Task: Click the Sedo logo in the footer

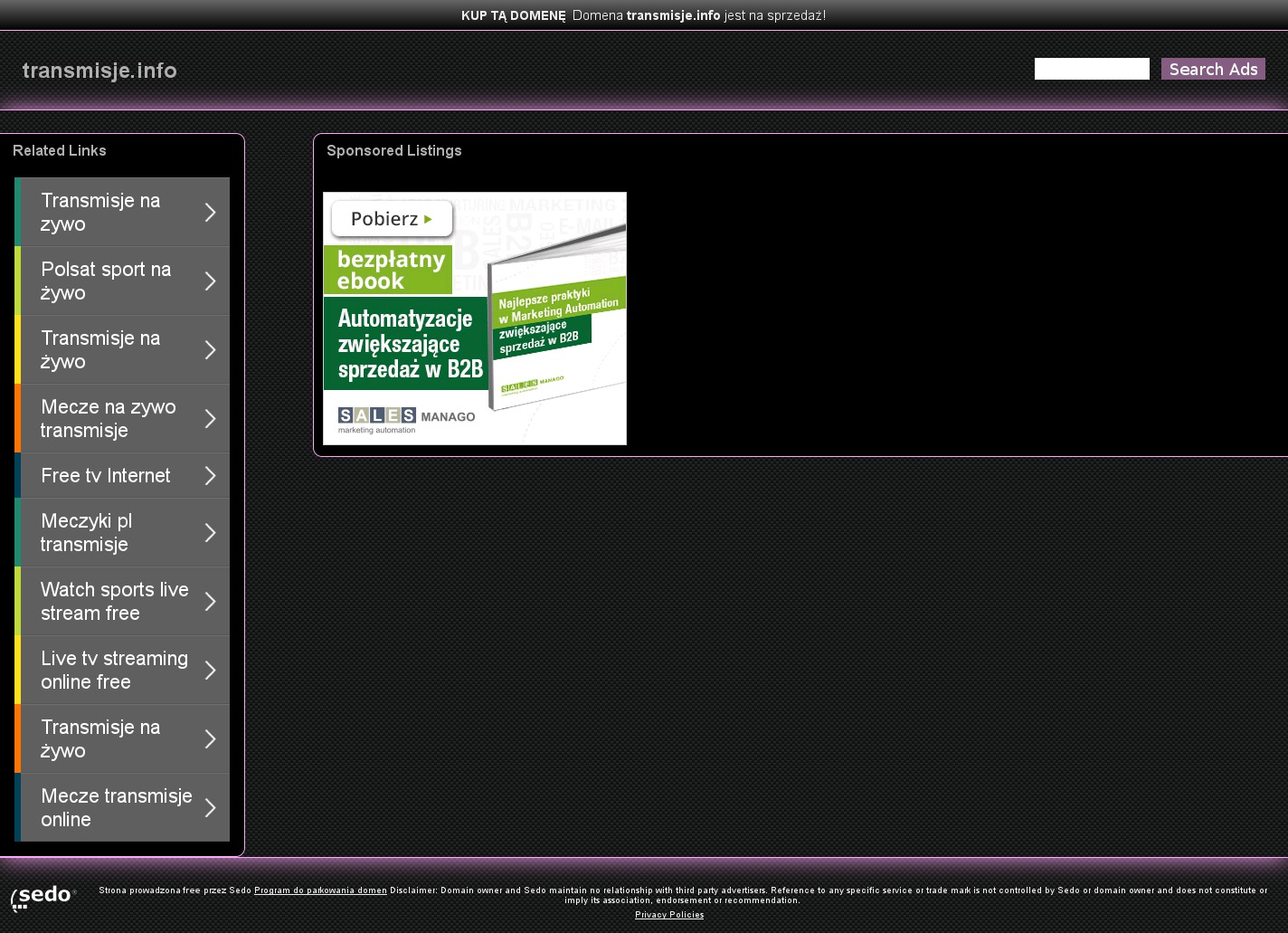Action: coord(43,898)
